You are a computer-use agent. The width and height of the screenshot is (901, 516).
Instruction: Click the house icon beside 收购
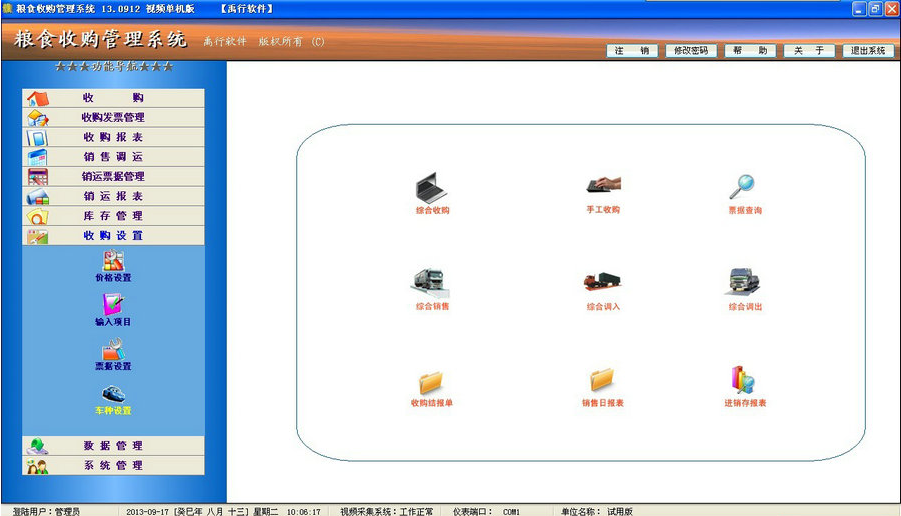click(x=38, y=98)
